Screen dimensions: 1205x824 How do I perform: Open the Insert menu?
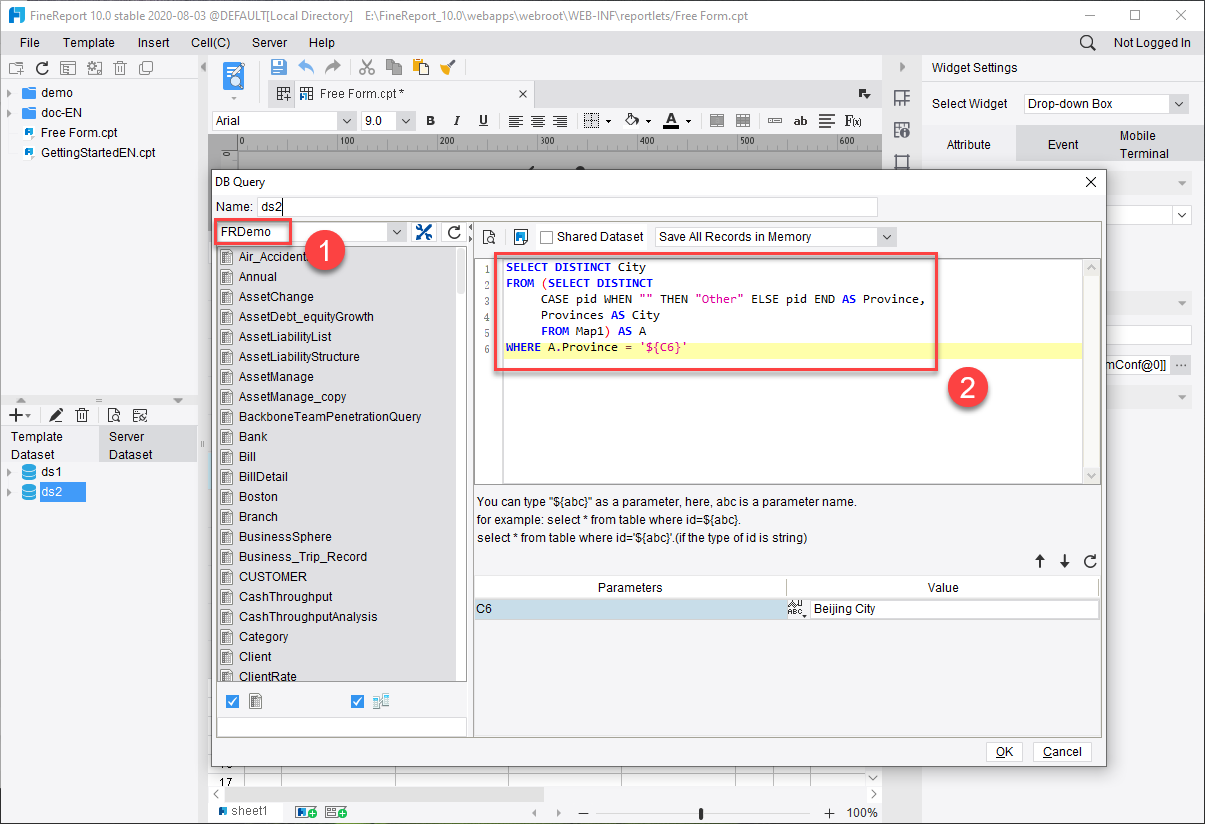pyautogui.click(x=154, y=43)
